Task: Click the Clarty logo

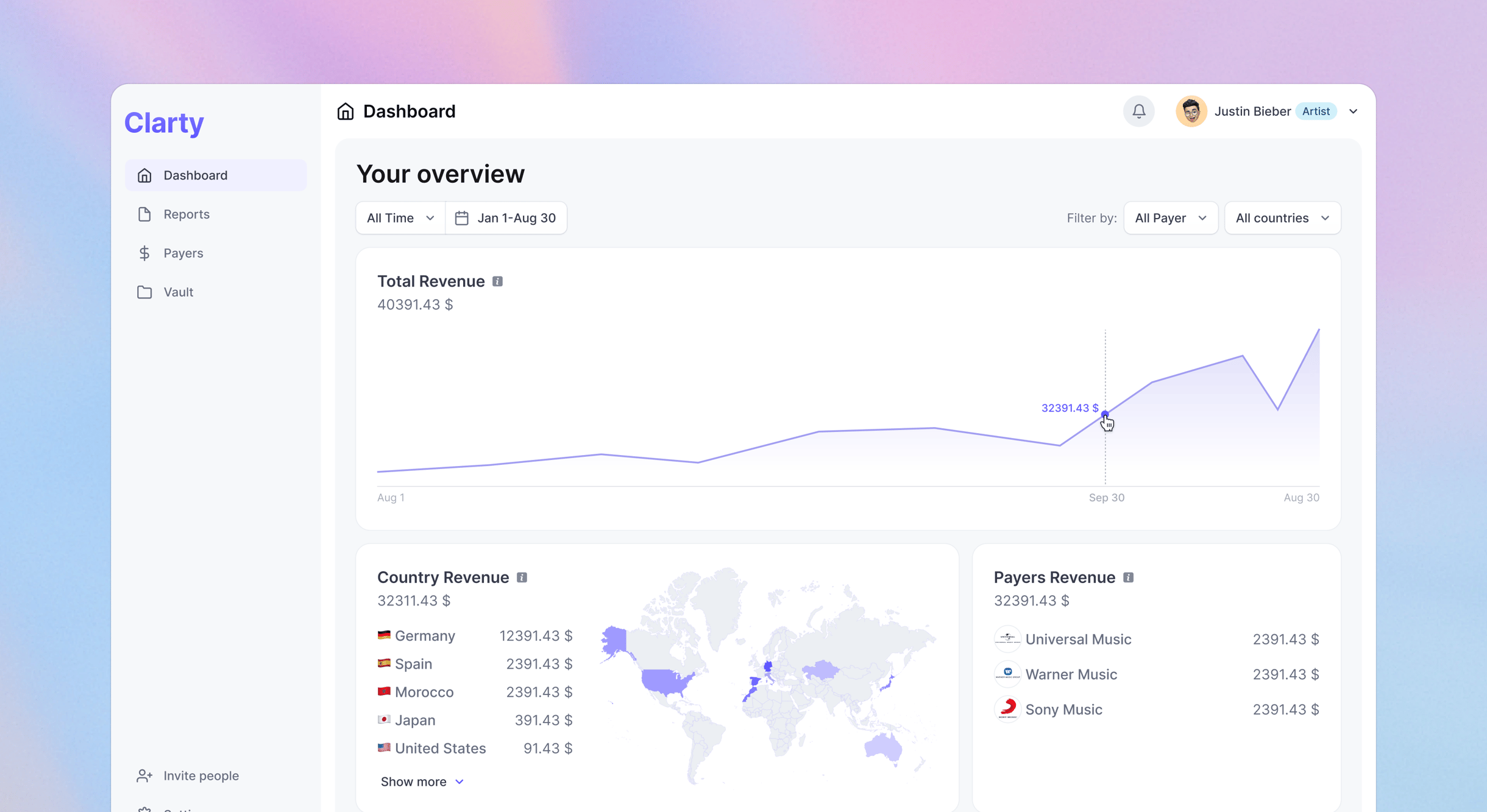Action: click(164, 122)
